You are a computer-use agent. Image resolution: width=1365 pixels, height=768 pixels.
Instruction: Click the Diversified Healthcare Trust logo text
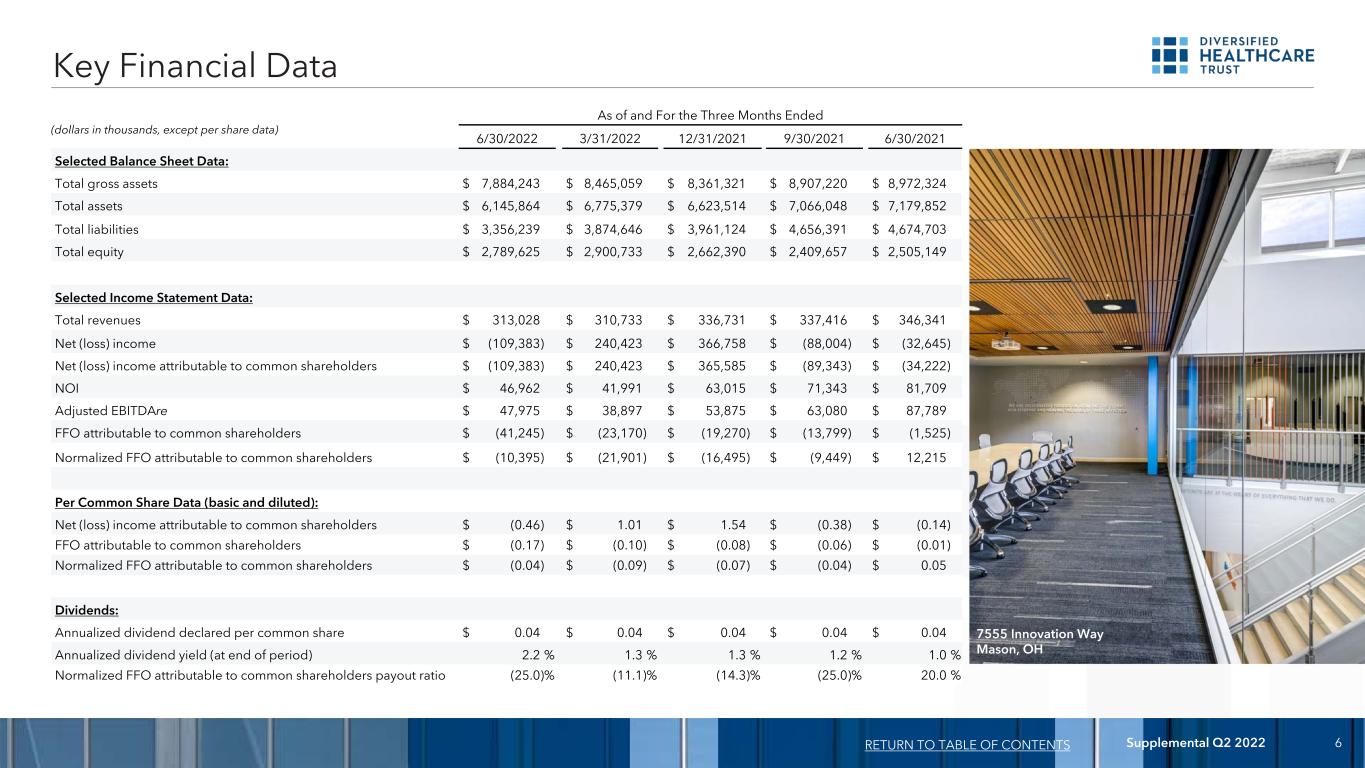1257,55
